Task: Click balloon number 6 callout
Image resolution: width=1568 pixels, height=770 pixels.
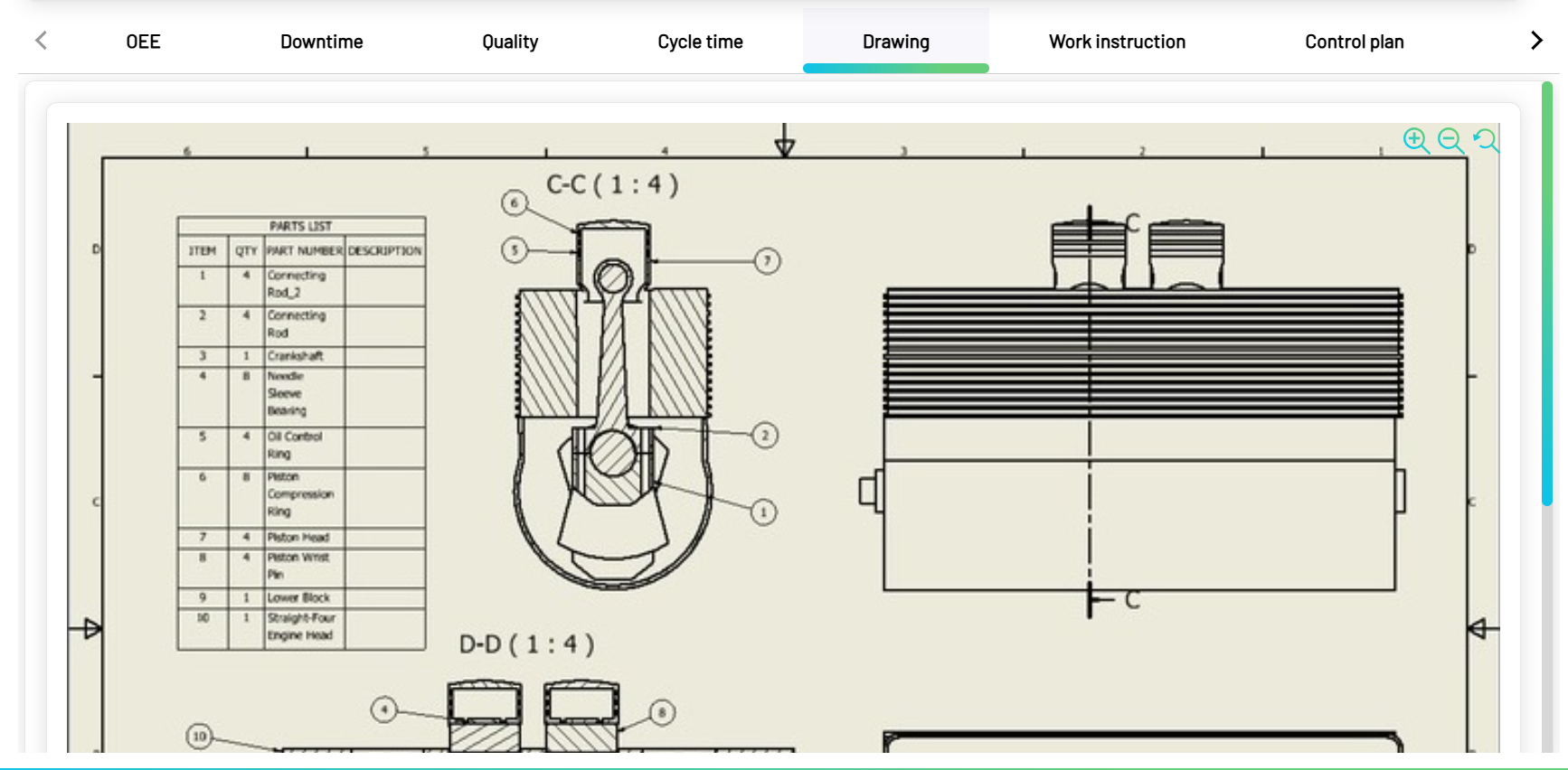Action: (515, 202)
